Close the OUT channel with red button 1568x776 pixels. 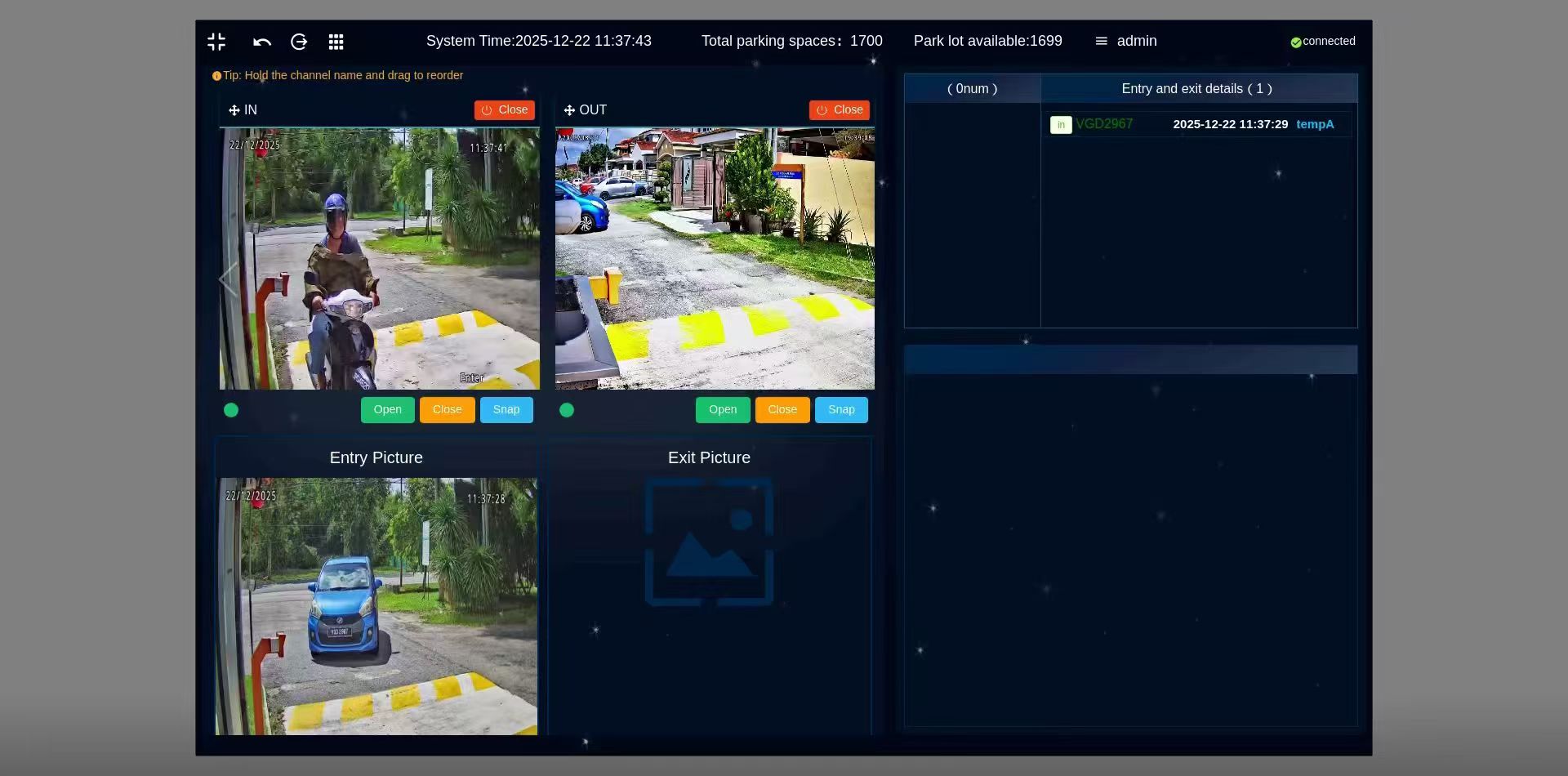[840, 110]
